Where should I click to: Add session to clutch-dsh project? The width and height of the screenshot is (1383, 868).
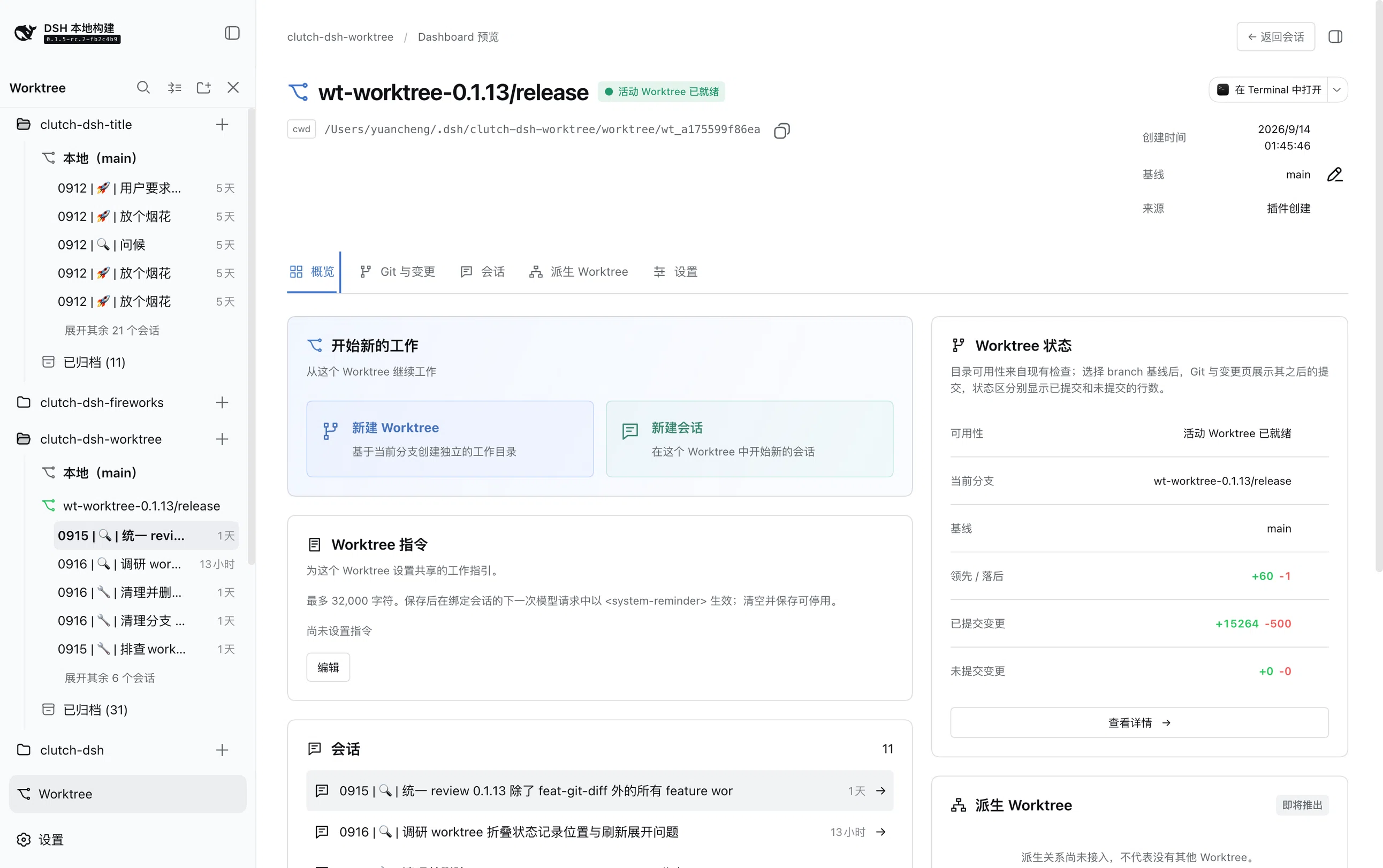pyautogui.click(x=222, y=750)
